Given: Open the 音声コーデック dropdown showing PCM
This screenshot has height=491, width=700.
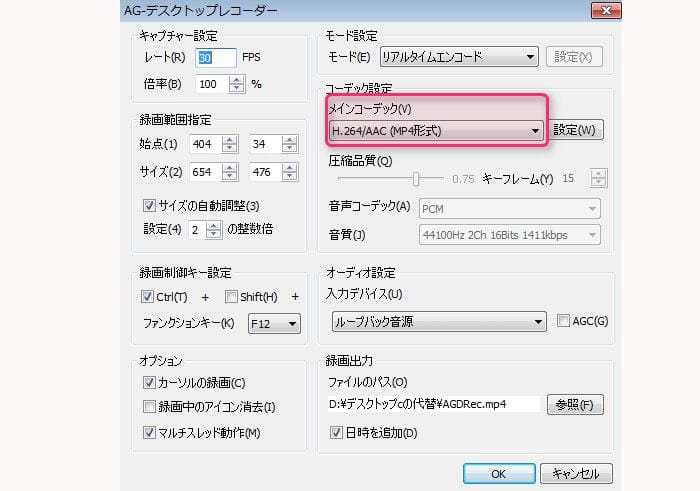Looking at the screenshot, I should point(510,209).
